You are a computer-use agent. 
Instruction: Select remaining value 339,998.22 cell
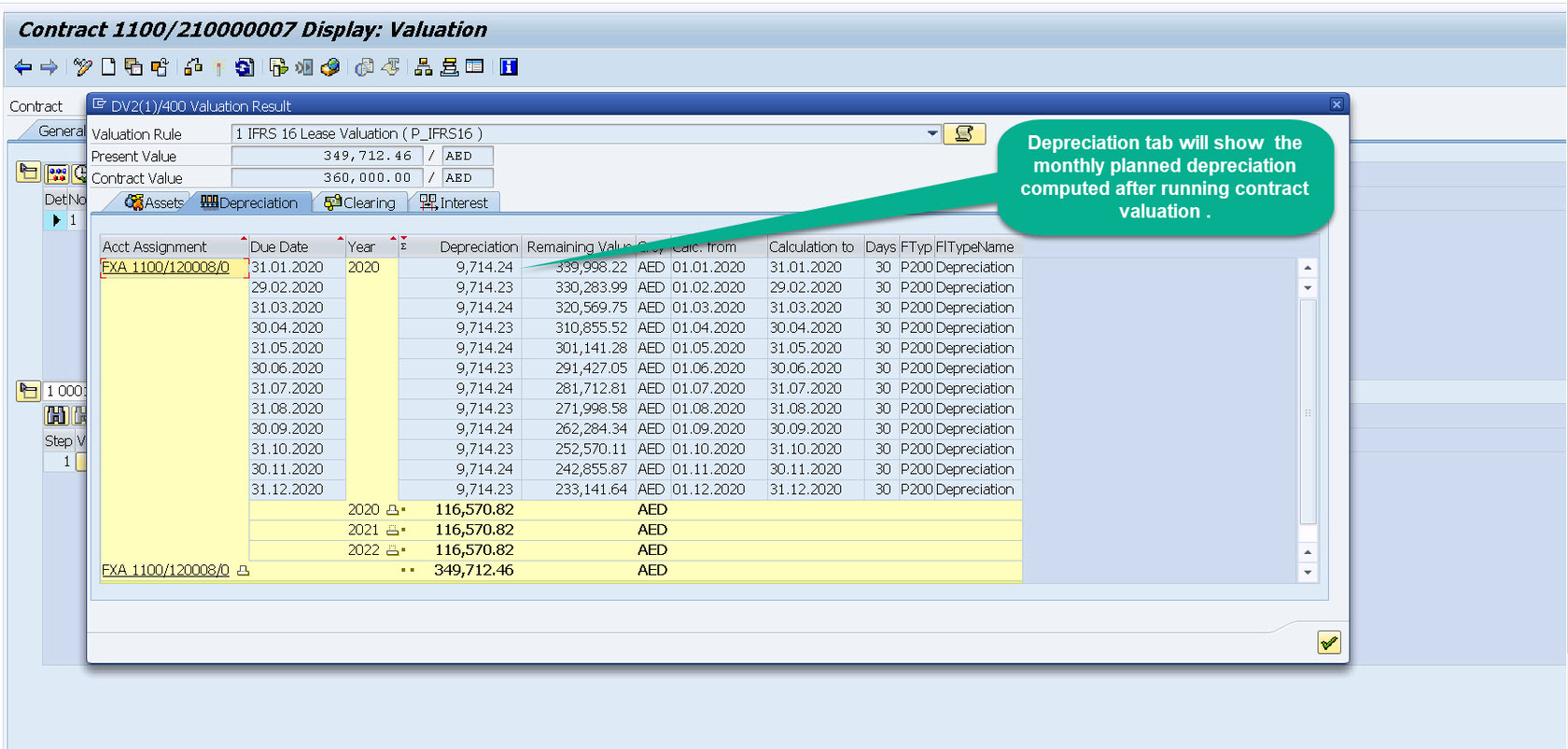tap(579, 268)
